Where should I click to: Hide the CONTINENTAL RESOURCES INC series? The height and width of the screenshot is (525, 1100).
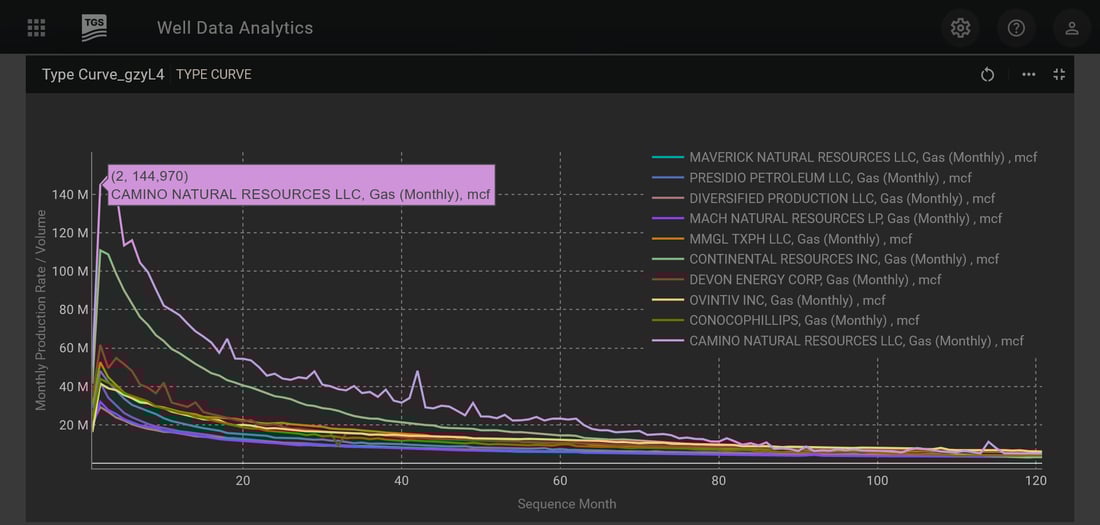point(844,259)
